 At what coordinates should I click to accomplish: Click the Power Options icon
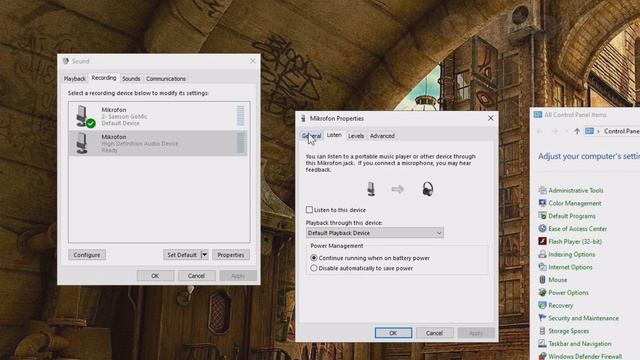point(542,292)
